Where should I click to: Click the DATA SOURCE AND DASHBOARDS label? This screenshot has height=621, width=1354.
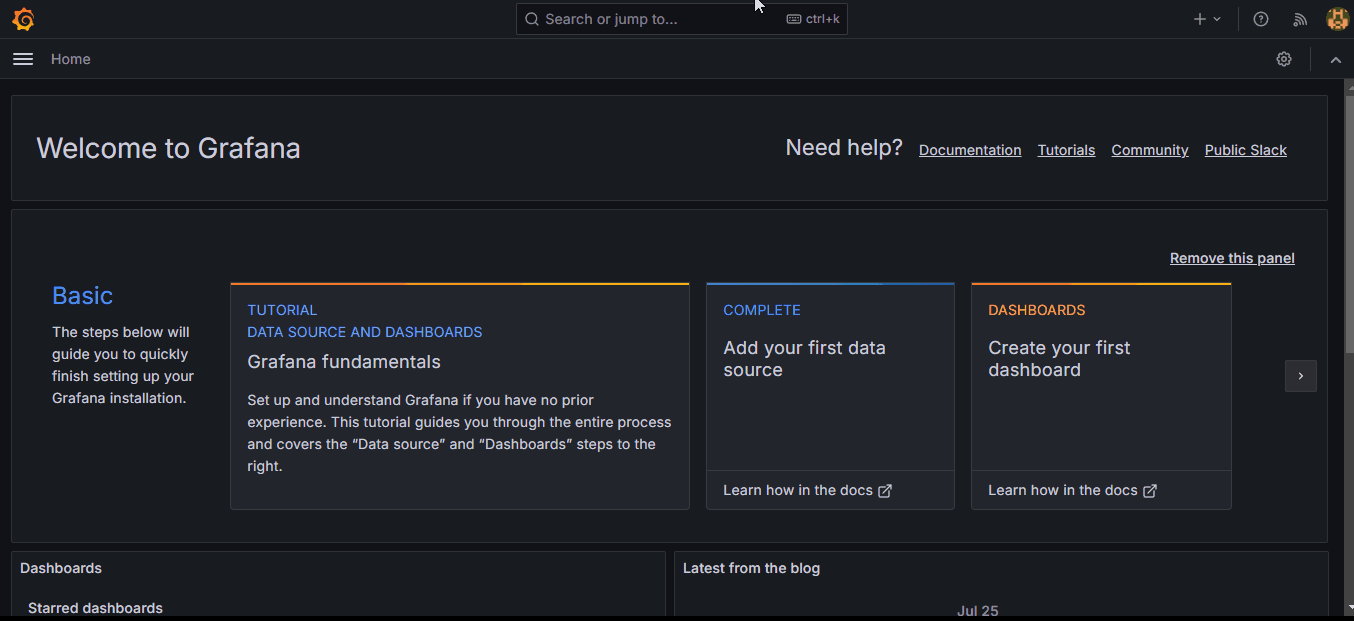pyautogui.click(x=365, y=332)
